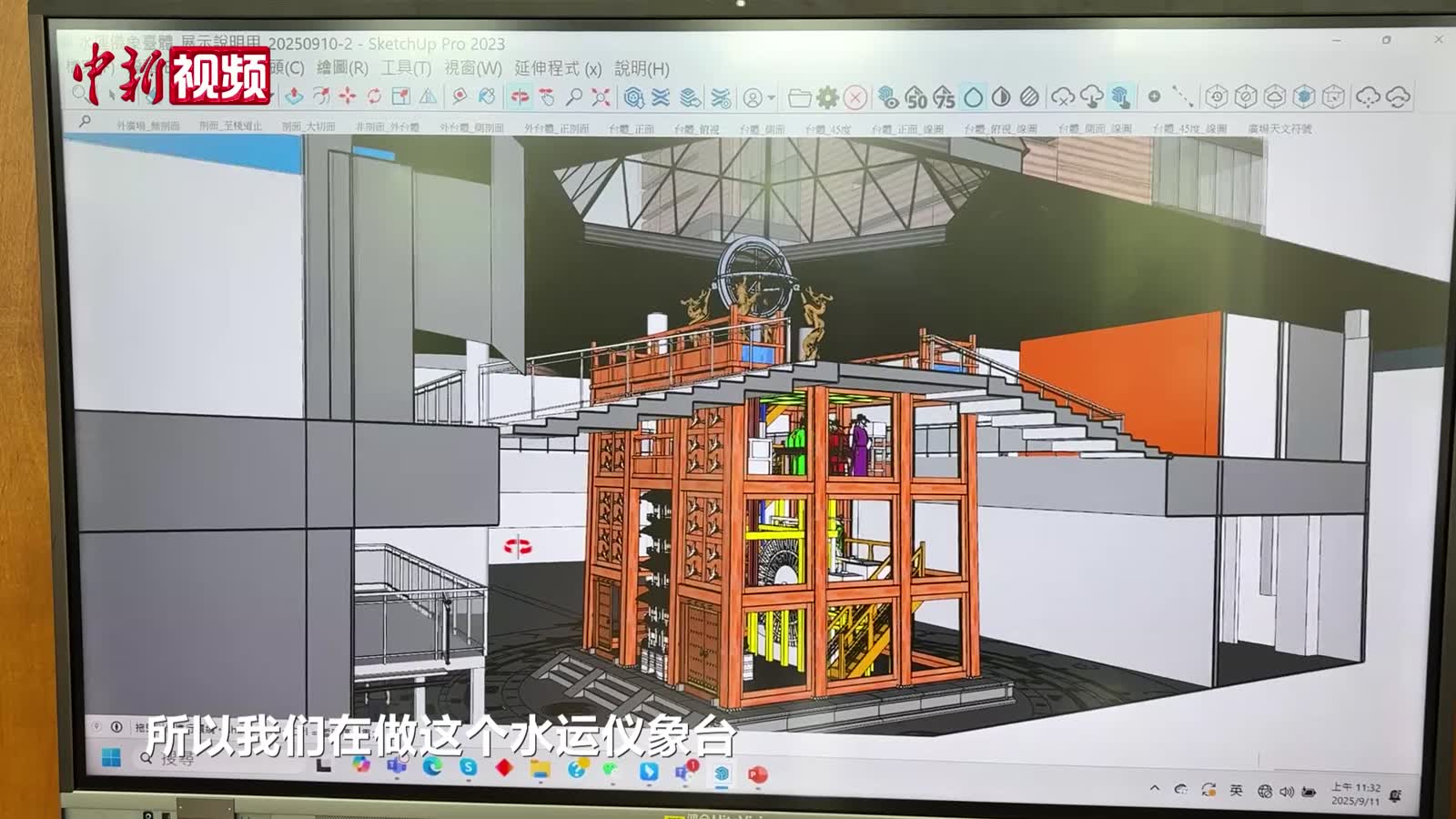Screen dimensions: 1456x819
Task: Switch to the 廣場天文符號 scene tab
Action: tap(1279, 128)
